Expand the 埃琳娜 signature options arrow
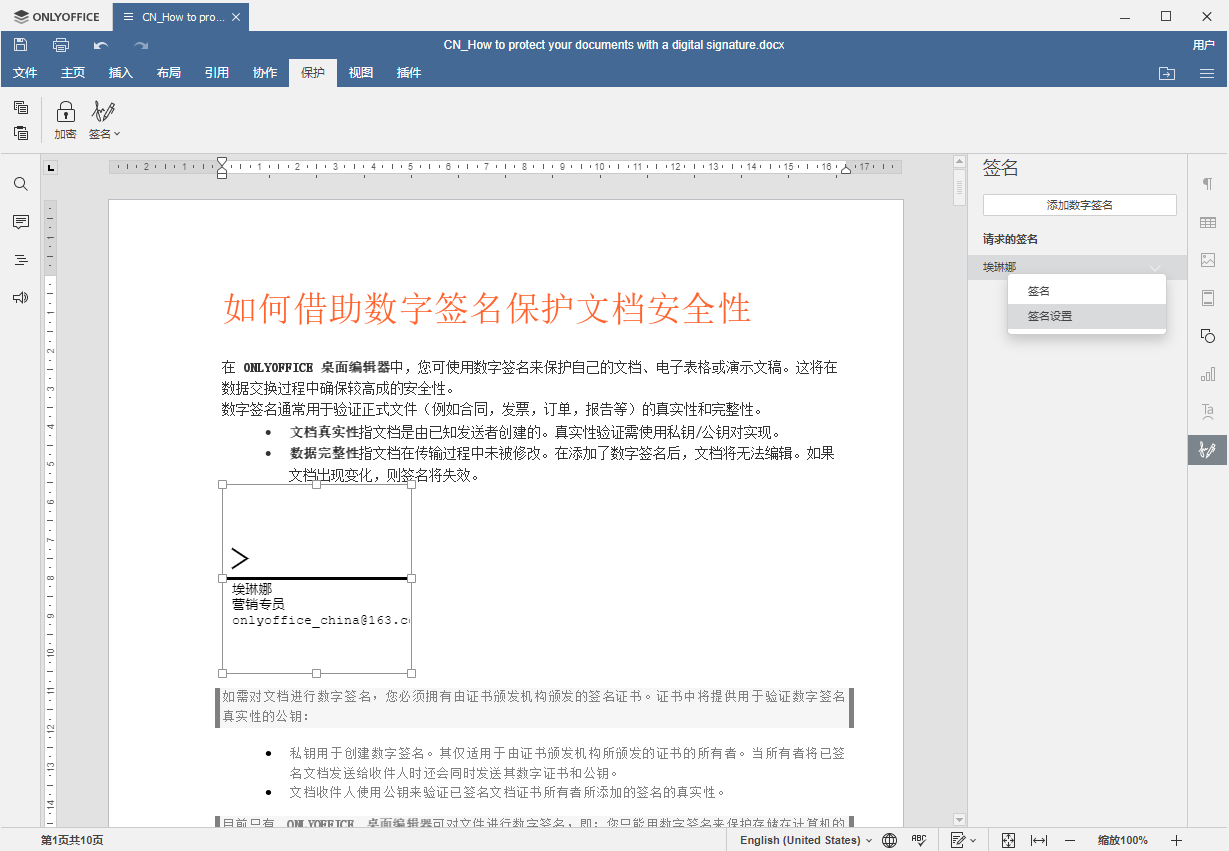 point(1156,267)
